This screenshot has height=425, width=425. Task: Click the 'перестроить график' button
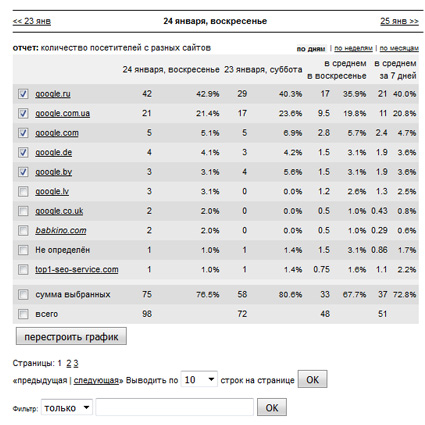click(71, 337)
